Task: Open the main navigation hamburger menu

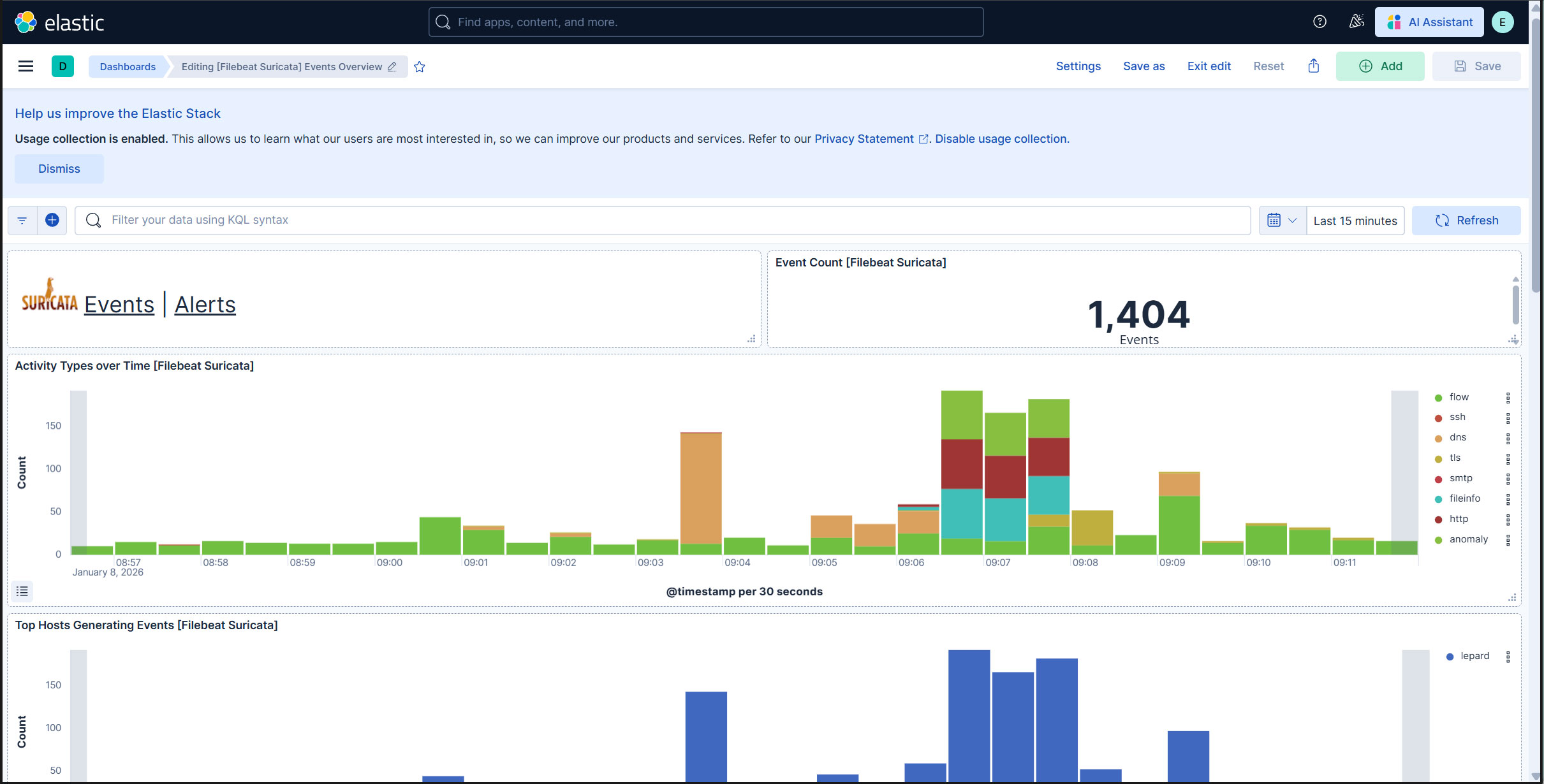Action: (x=26, y=66)
